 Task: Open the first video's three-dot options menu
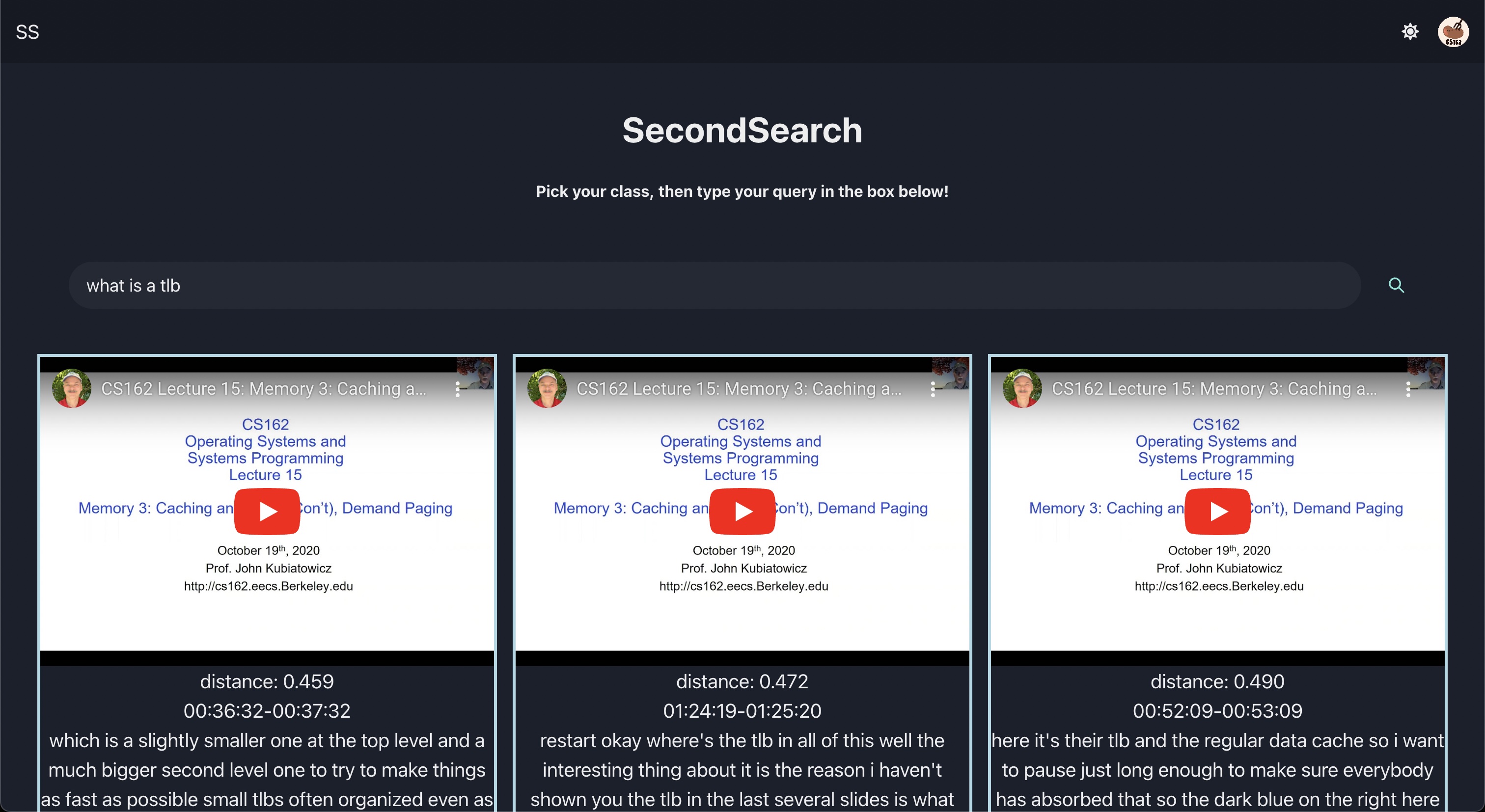(x=458, y=389)
